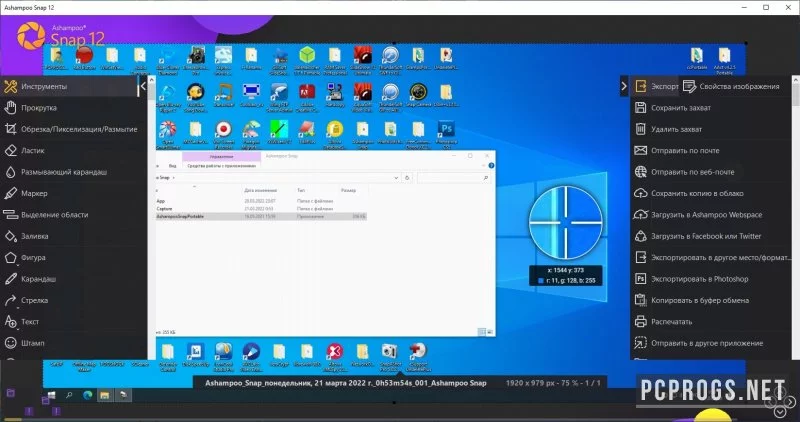Screen dimensions: 800x422
Task: Click the round right-arrow next capture button
Action: coord(789,401)
